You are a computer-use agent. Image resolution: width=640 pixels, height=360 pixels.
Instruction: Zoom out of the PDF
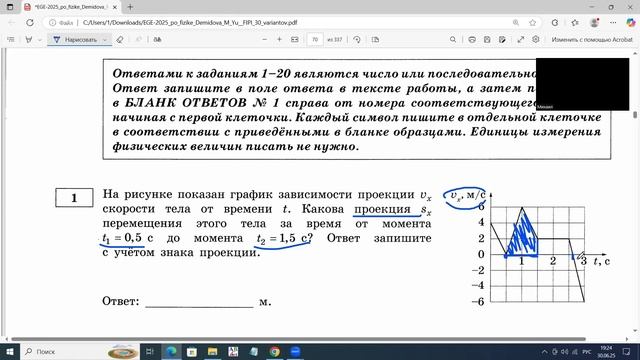click(x=264, y=40)
